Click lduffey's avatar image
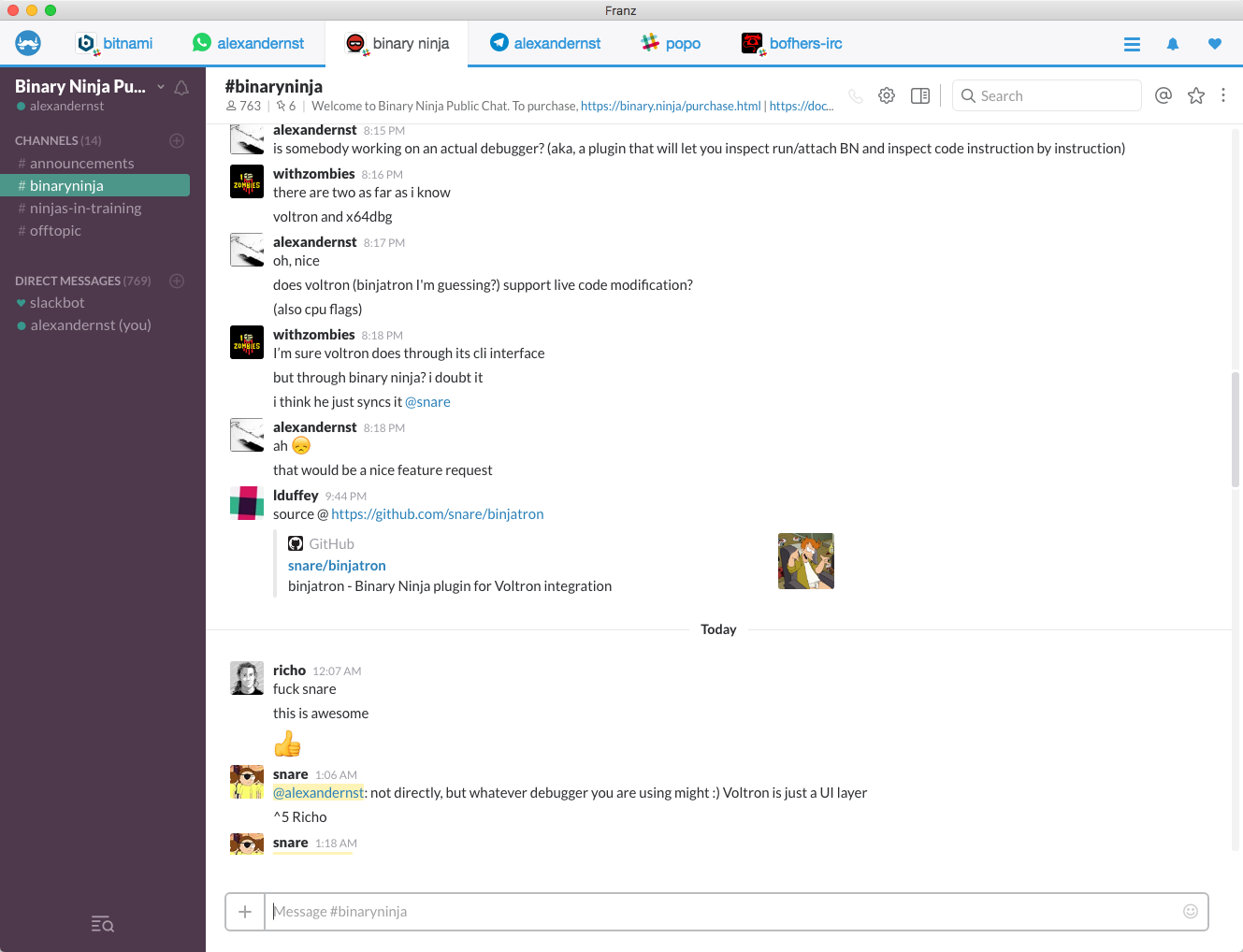This screenshot has width=1243, height=952. pos(247,503)
